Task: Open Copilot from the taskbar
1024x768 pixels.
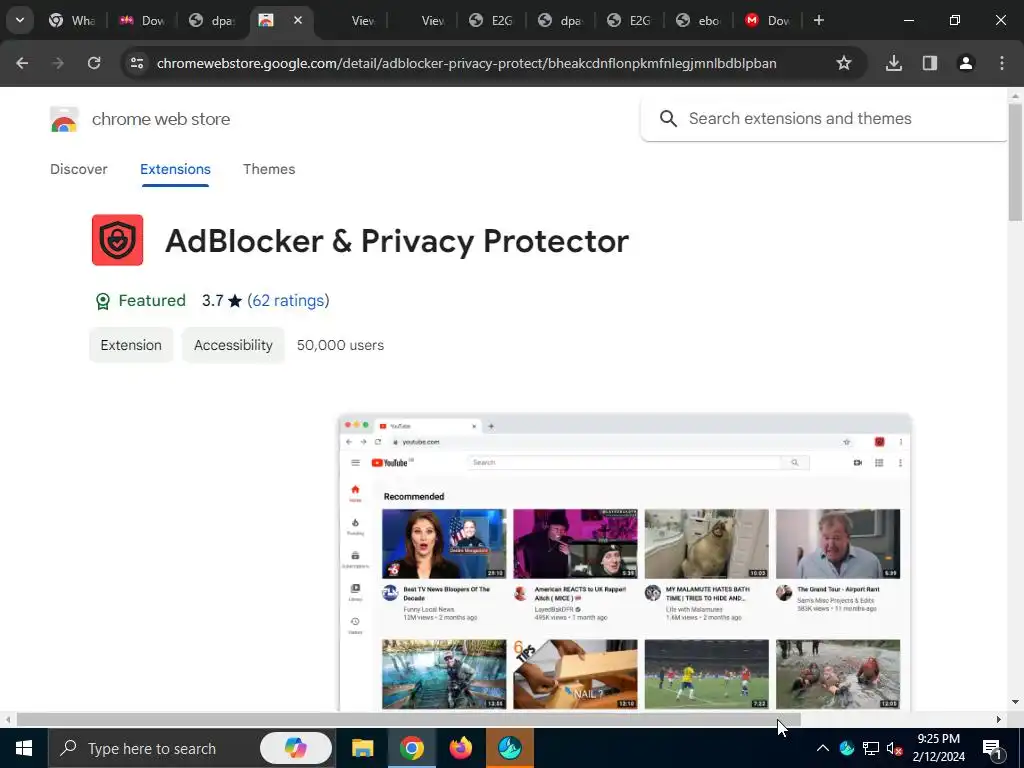Action: [296, 748]
